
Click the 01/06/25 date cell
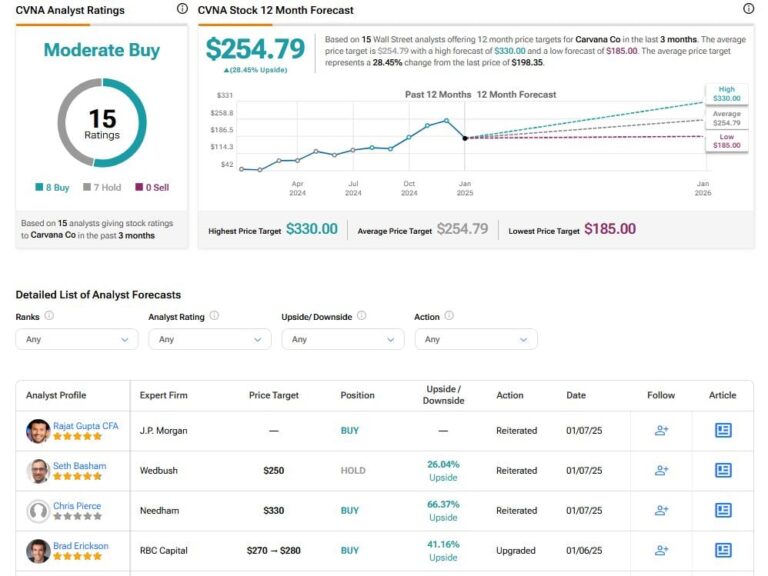(584, 551)
